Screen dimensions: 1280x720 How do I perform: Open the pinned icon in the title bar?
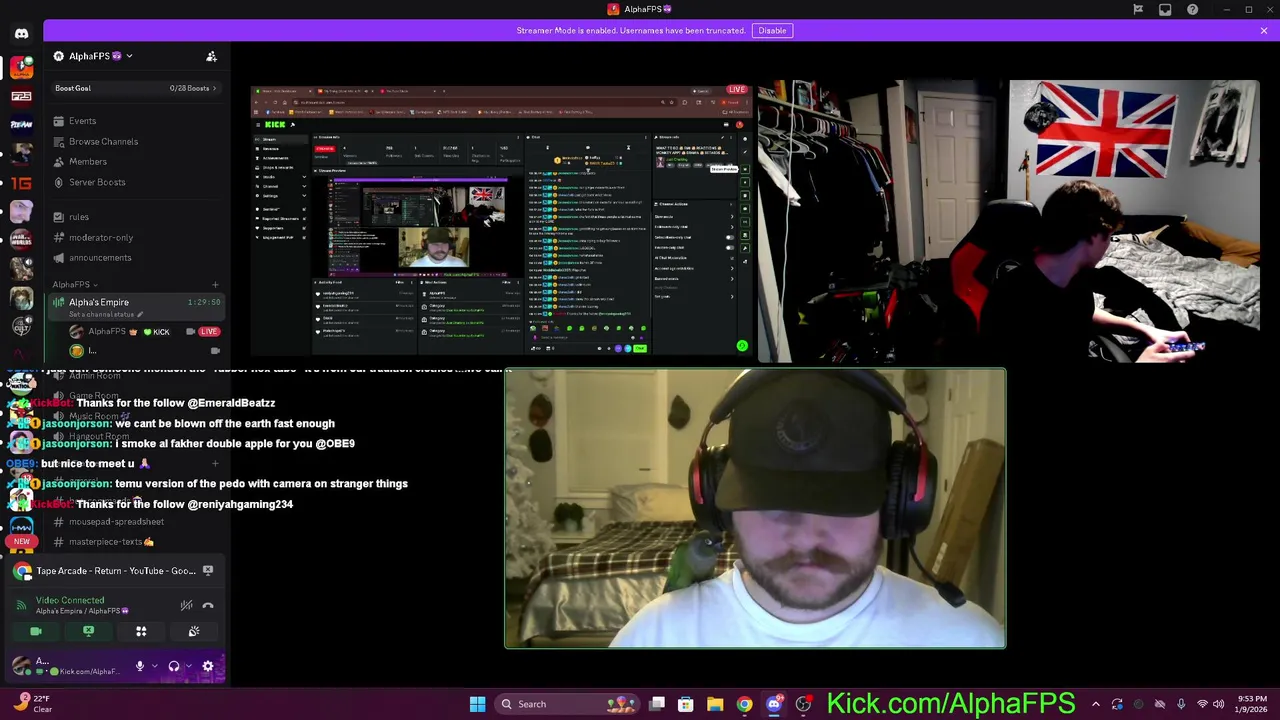pos(1138,10)
